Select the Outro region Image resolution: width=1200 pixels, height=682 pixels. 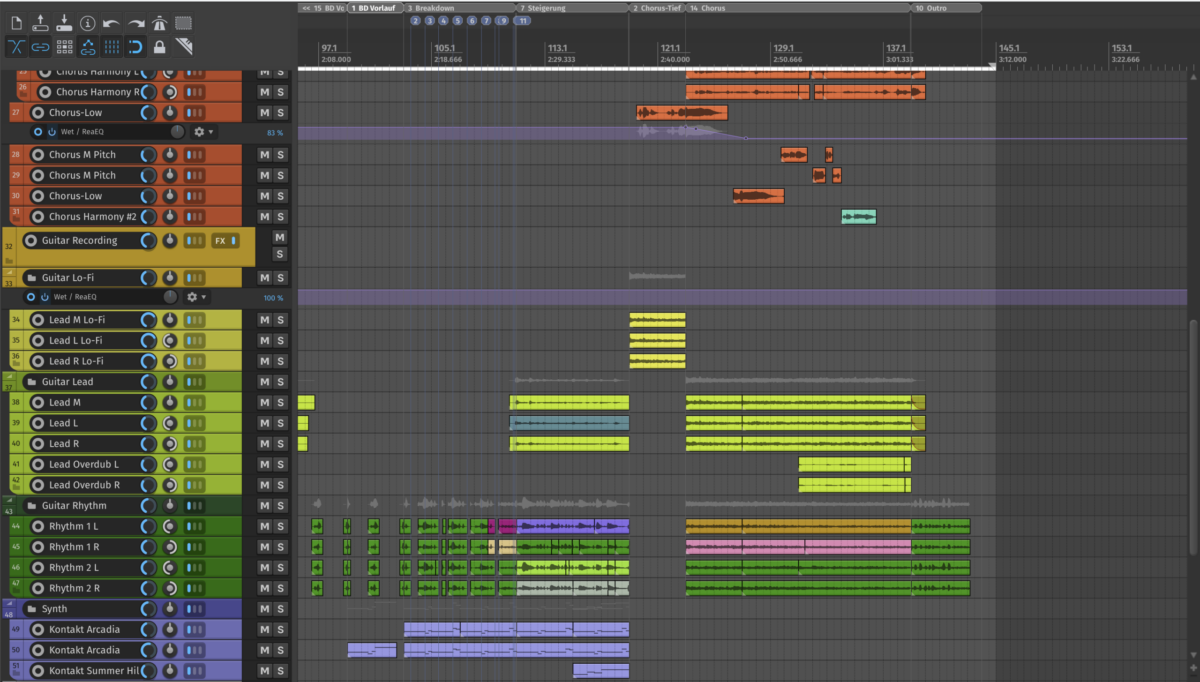pyautogui.click(x=946, y=8)
